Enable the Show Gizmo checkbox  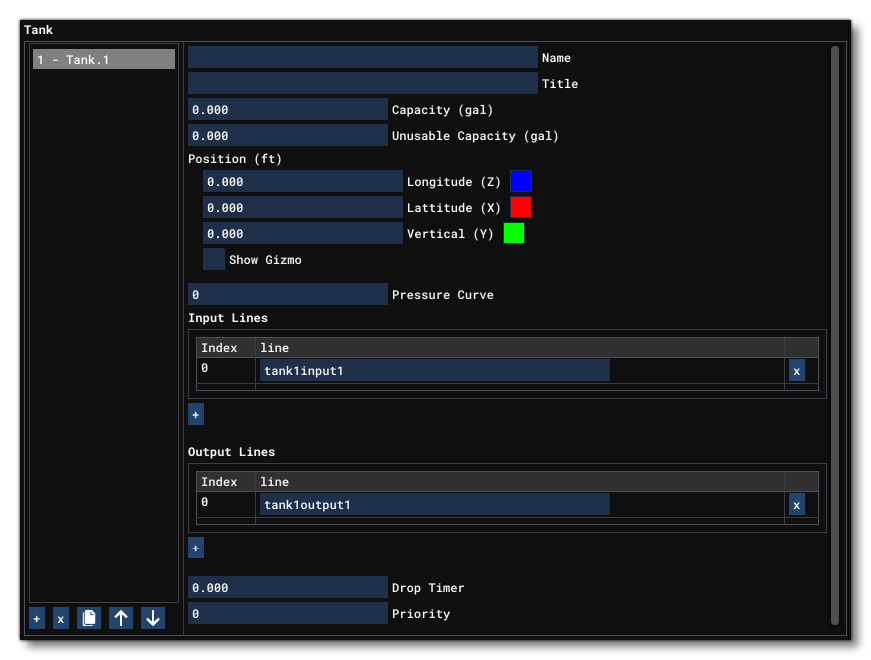pyautogui.click(x=214, y=260)
